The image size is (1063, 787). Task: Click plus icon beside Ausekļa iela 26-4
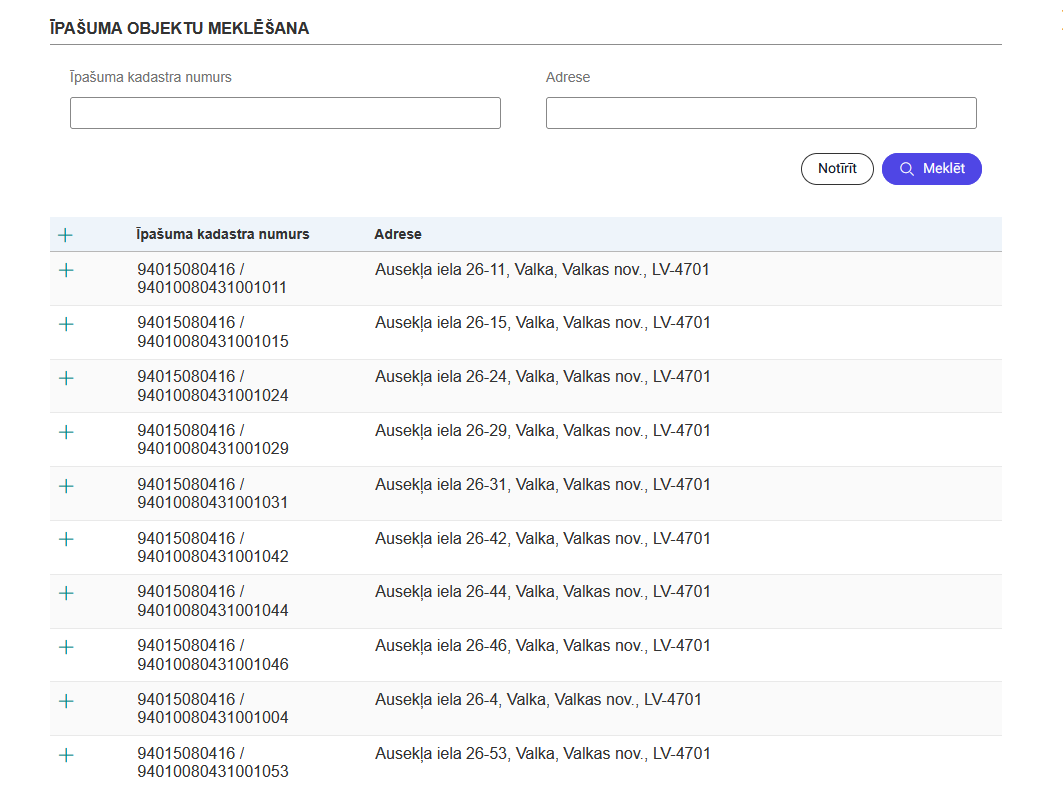pyautogui.click(x=66, y=701)
